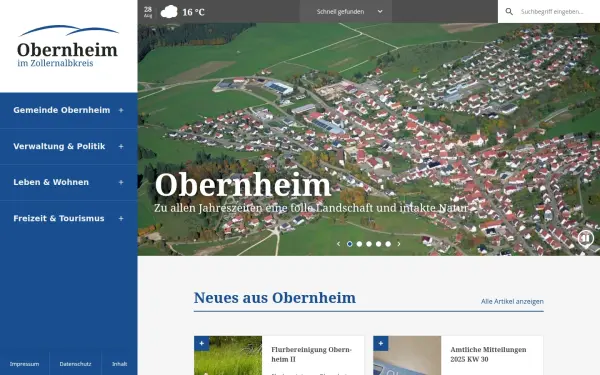600x375 pixels.
Task: Select the first slideshow dot
Action: (350, 244)
